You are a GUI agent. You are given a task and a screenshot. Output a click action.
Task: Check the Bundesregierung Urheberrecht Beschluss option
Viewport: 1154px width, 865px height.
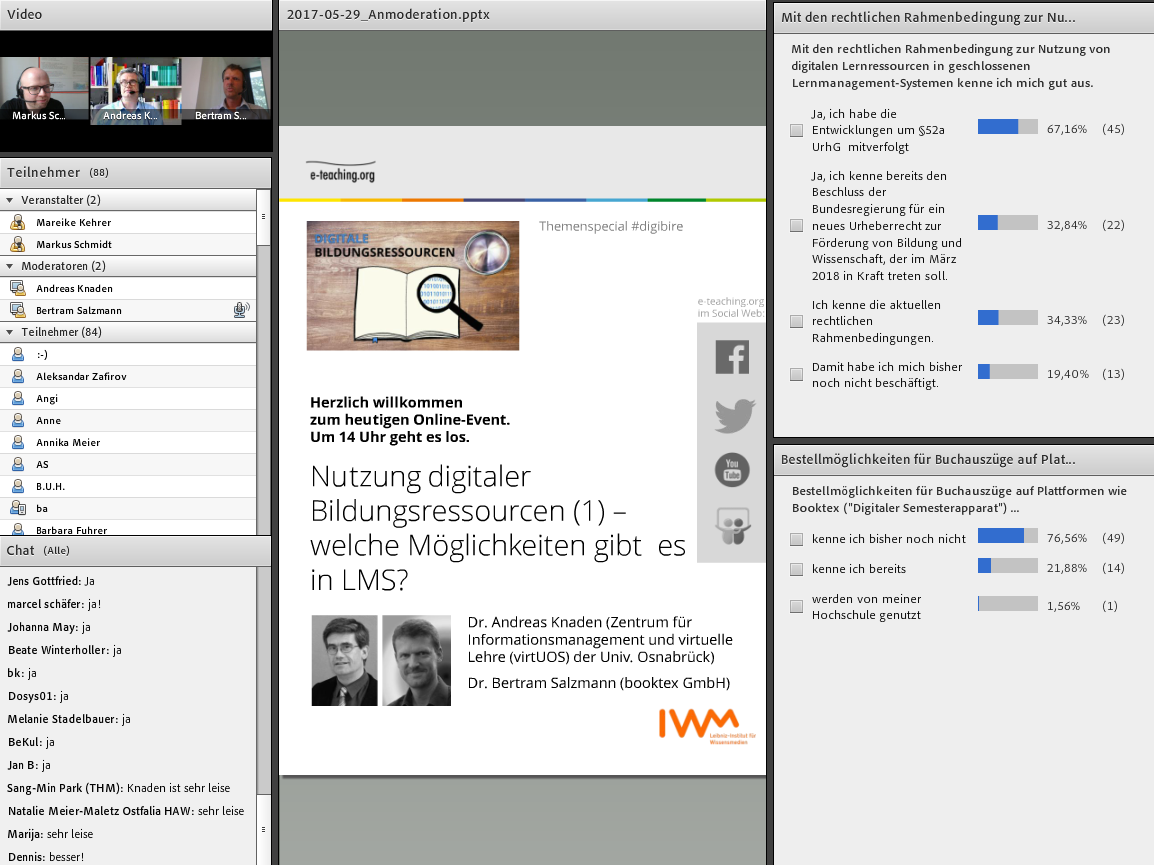796,225
